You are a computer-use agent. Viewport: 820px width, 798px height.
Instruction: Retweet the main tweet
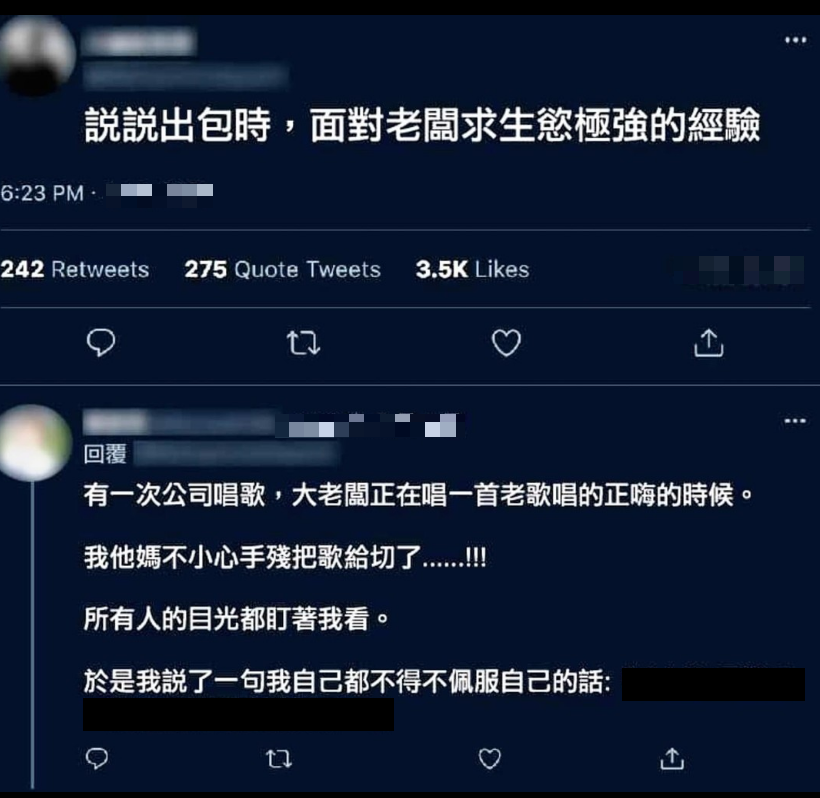click(303, 343)
